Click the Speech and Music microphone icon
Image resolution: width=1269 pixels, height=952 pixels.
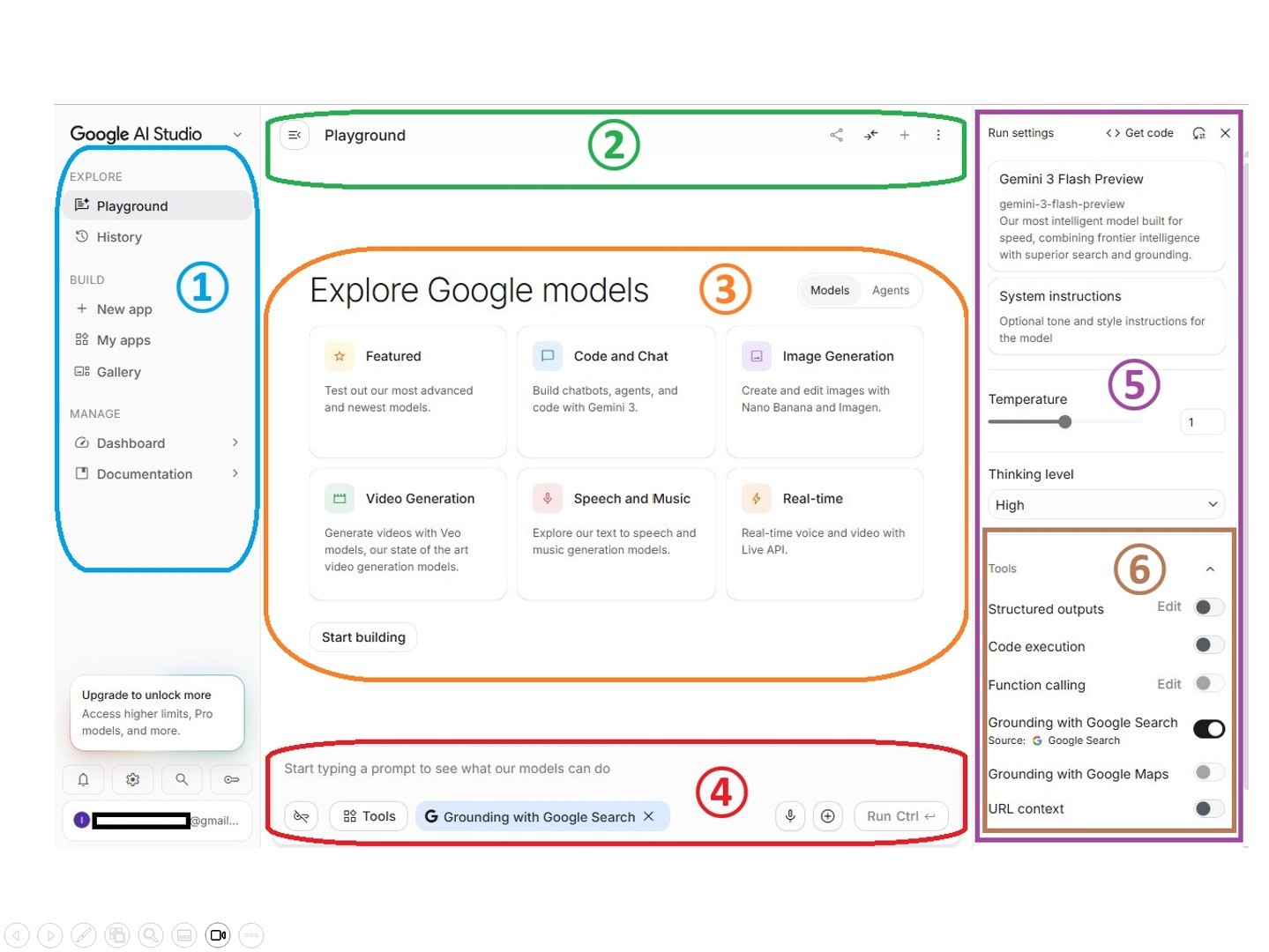[x=548, y=498]
